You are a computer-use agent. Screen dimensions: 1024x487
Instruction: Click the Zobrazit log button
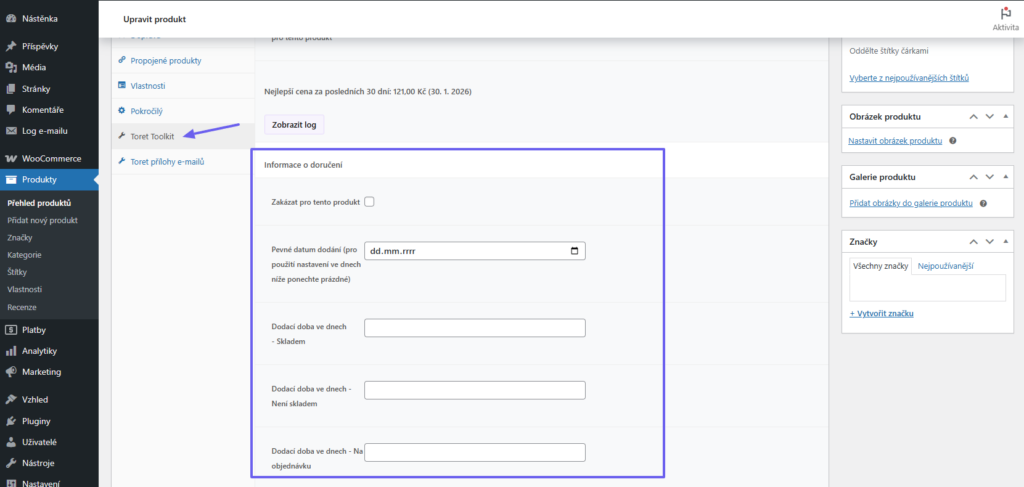294,125
